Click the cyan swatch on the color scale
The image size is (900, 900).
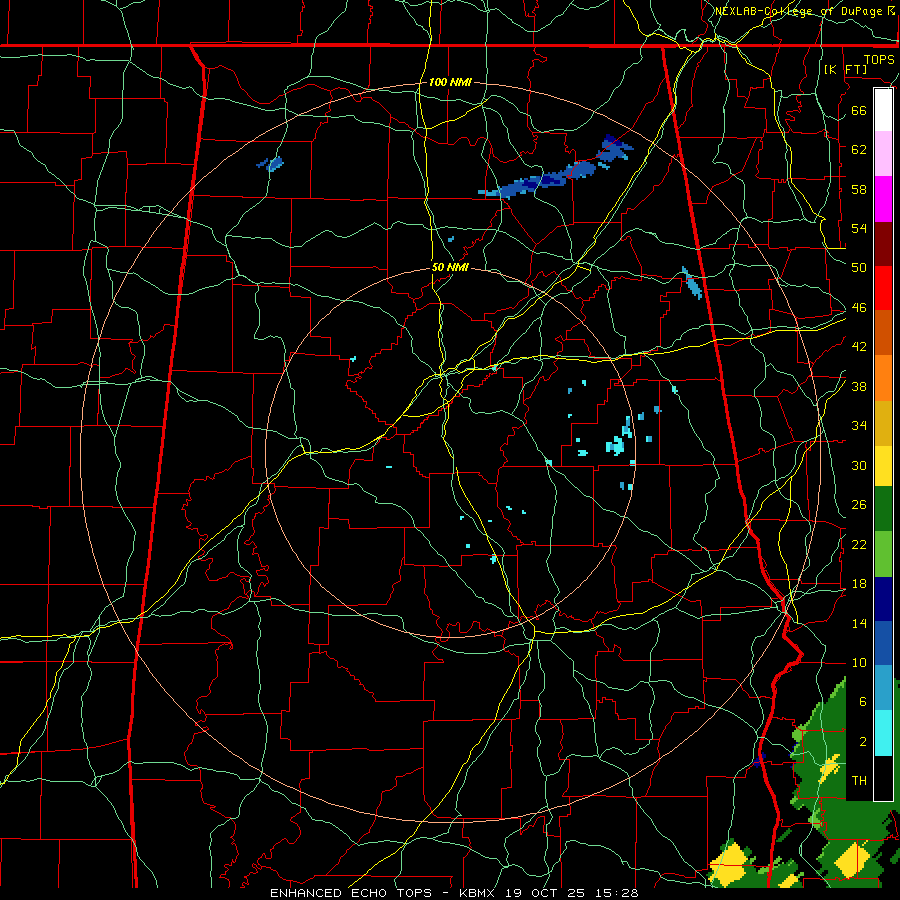883,733
